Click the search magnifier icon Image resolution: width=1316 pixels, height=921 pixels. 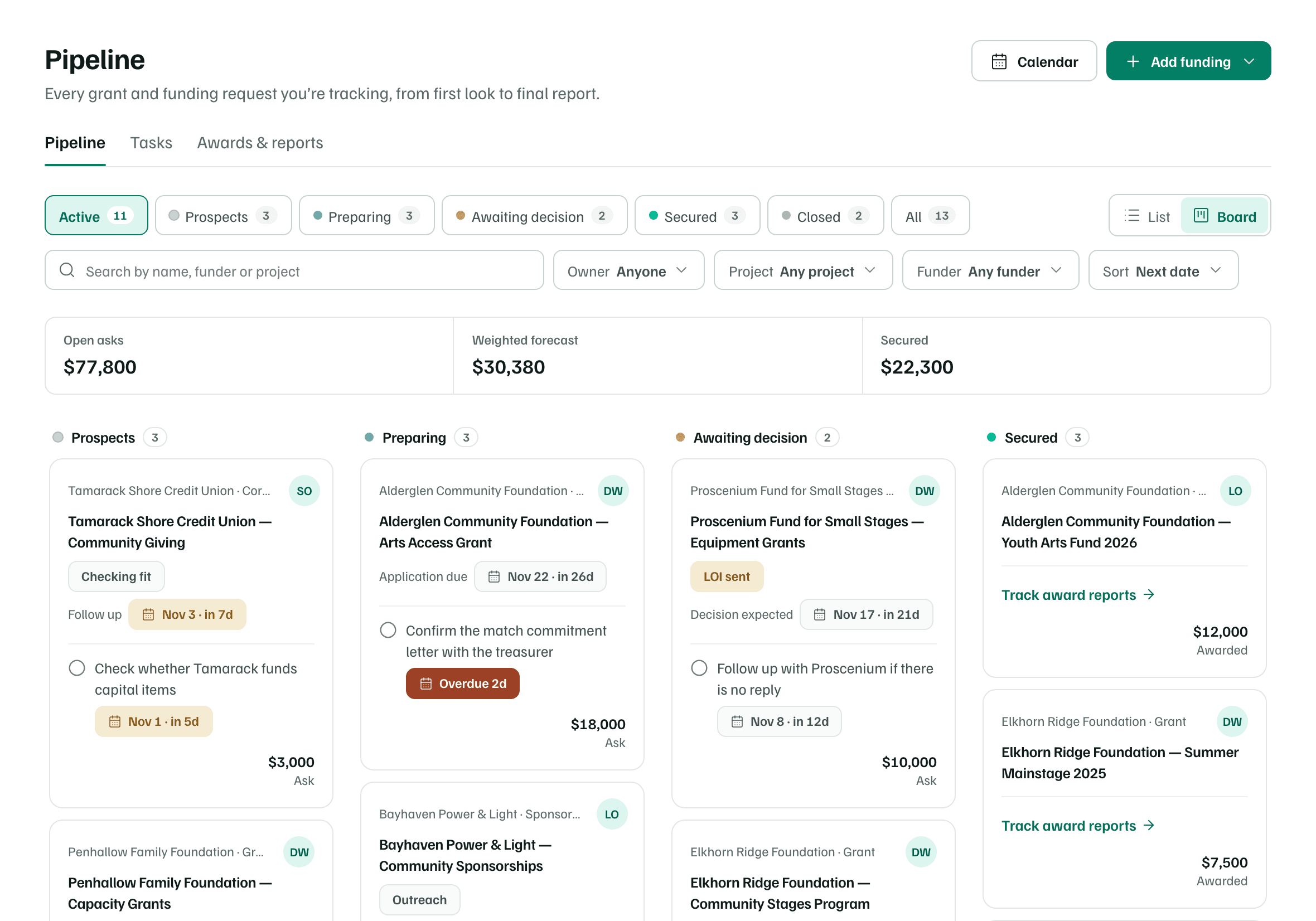click(x=67, y=270)
